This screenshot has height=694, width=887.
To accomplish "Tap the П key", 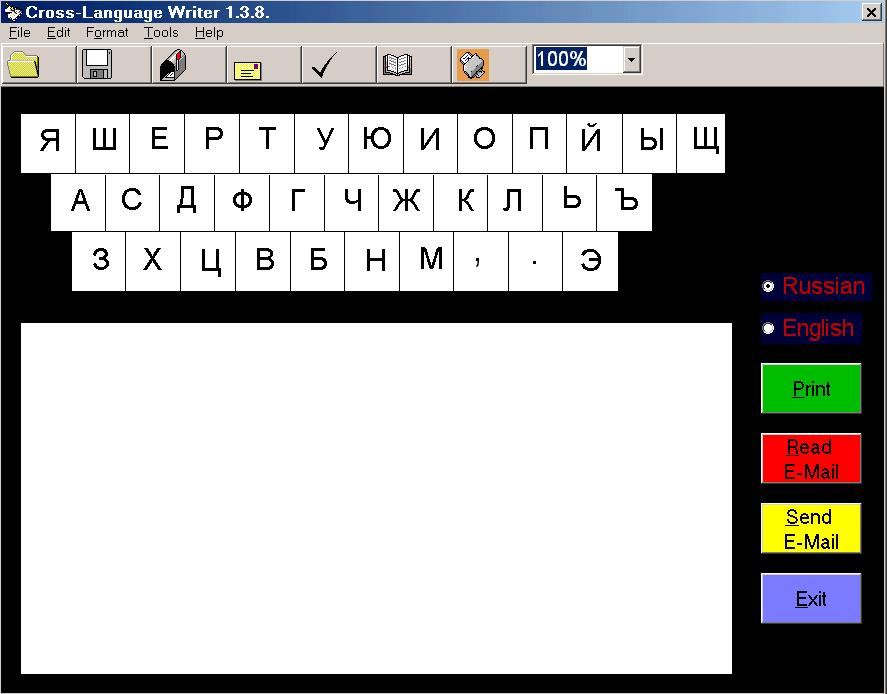I will pos(539,143).
